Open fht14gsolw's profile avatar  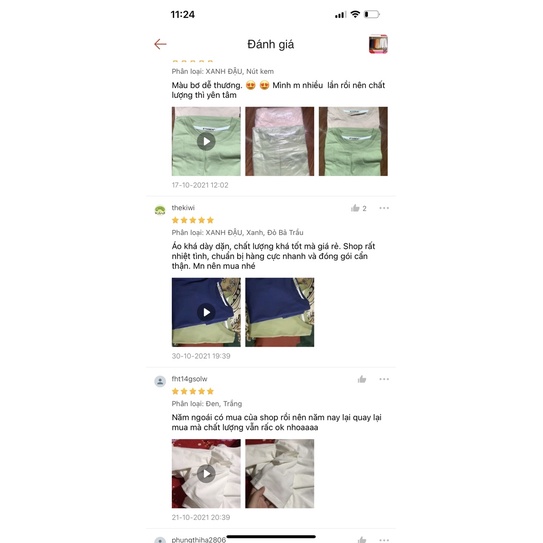coord(160,382)
